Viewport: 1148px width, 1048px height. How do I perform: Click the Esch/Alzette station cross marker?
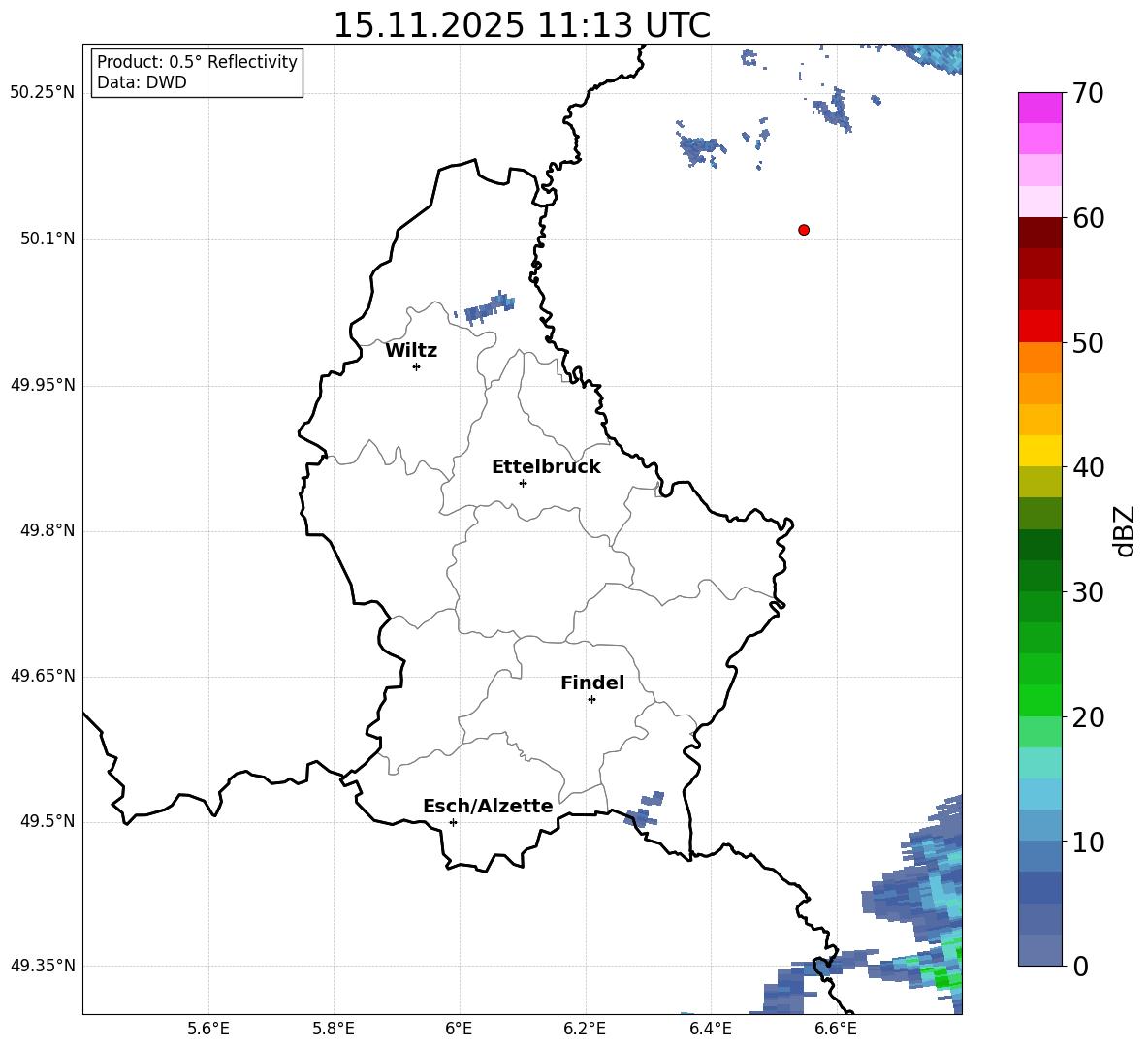(453, 822)
